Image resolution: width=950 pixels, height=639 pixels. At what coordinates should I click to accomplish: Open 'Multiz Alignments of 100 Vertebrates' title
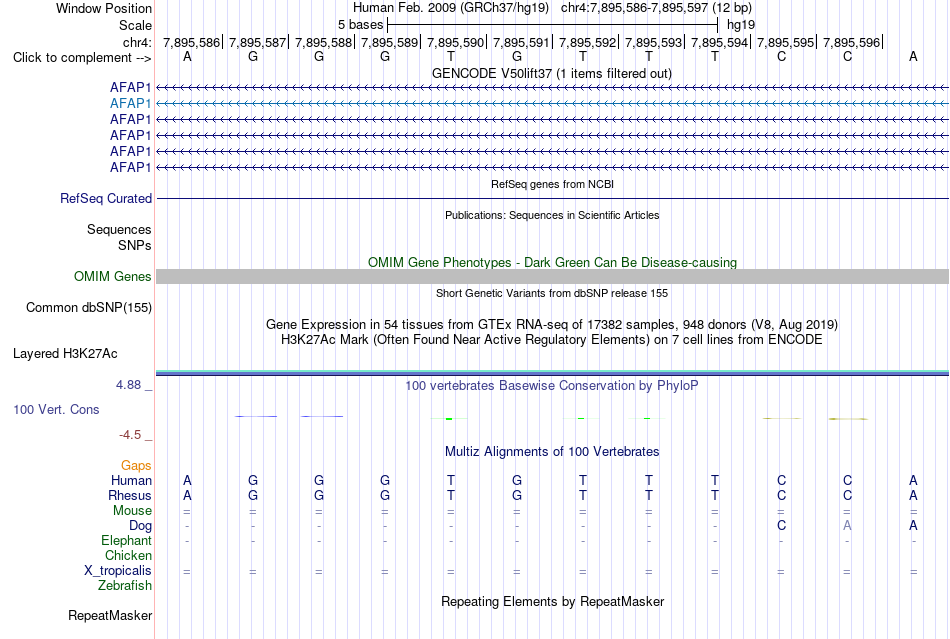pos(552,452)
